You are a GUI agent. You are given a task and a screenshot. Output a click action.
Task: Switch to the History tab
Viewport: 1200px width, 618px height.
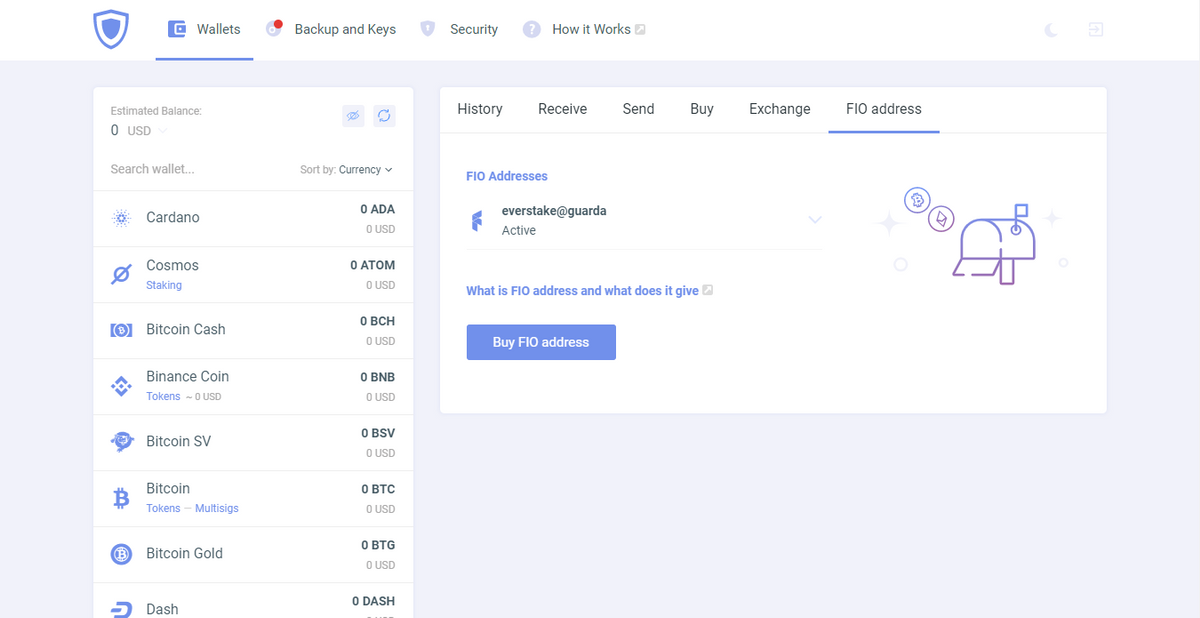[480, 109]
